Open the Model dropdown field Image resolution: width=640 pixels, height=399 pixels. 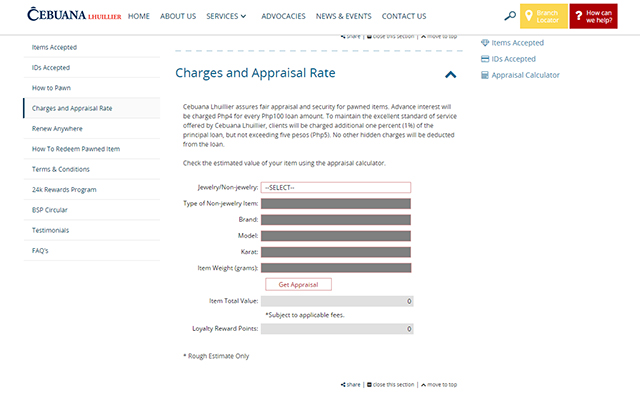pyautogui.click(x=336, y=236)
